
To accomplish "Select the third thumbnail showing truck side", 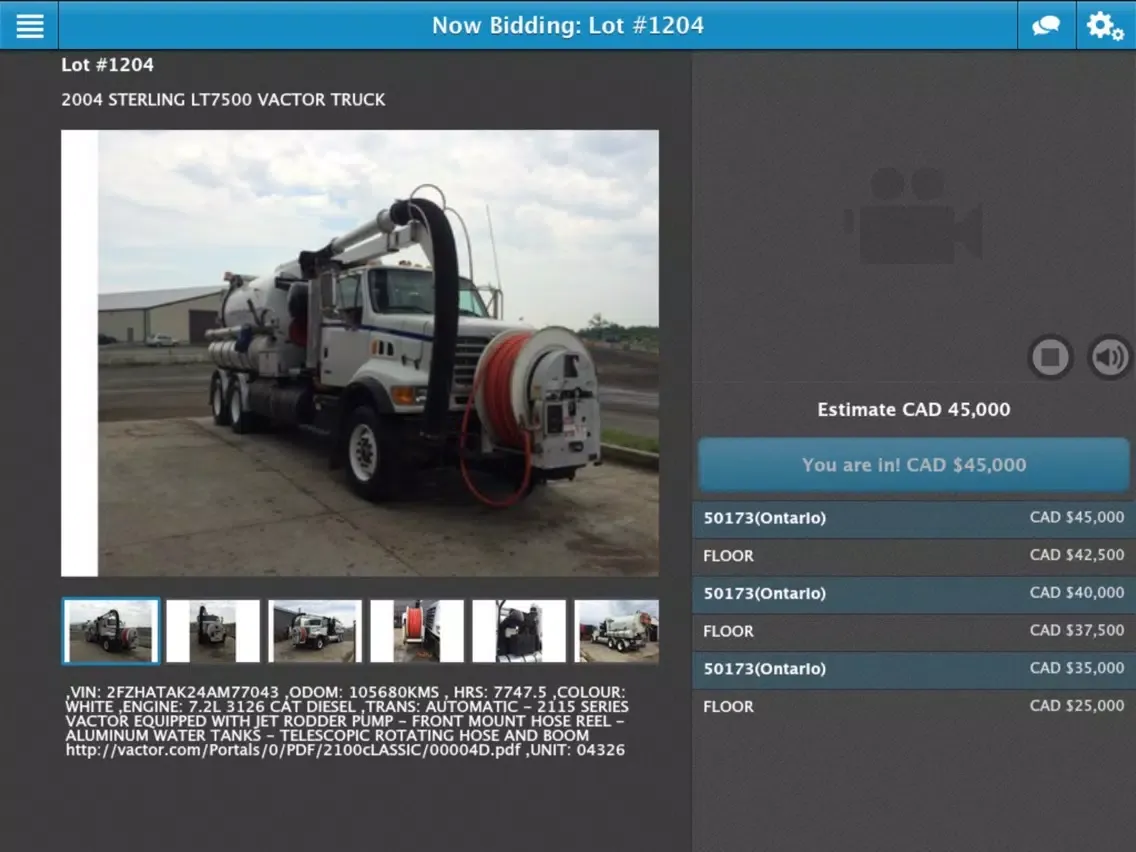I will [314, 630].
